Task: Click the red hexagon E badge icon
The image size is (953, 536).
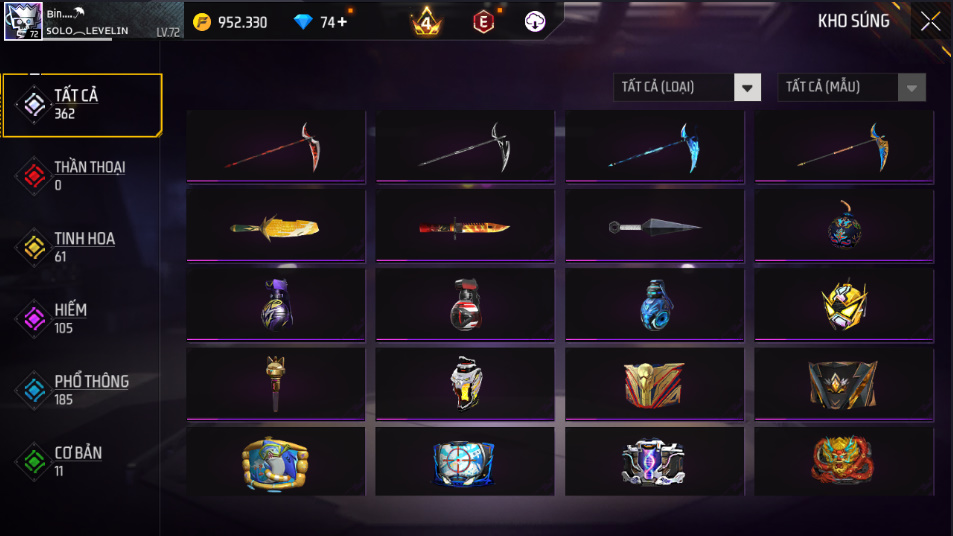Action: pos(483,22)
